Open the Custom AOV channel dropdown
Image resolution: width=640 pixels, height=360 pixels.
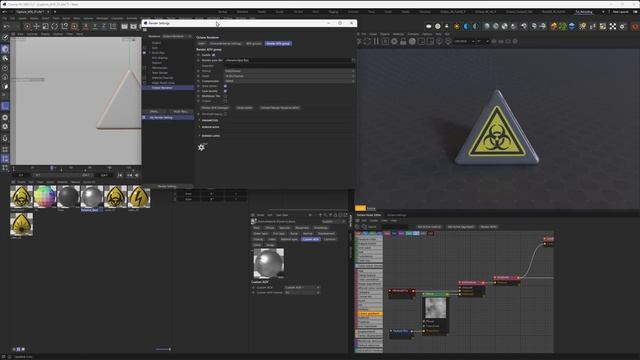pyautogui.click(x=302, y=293)
